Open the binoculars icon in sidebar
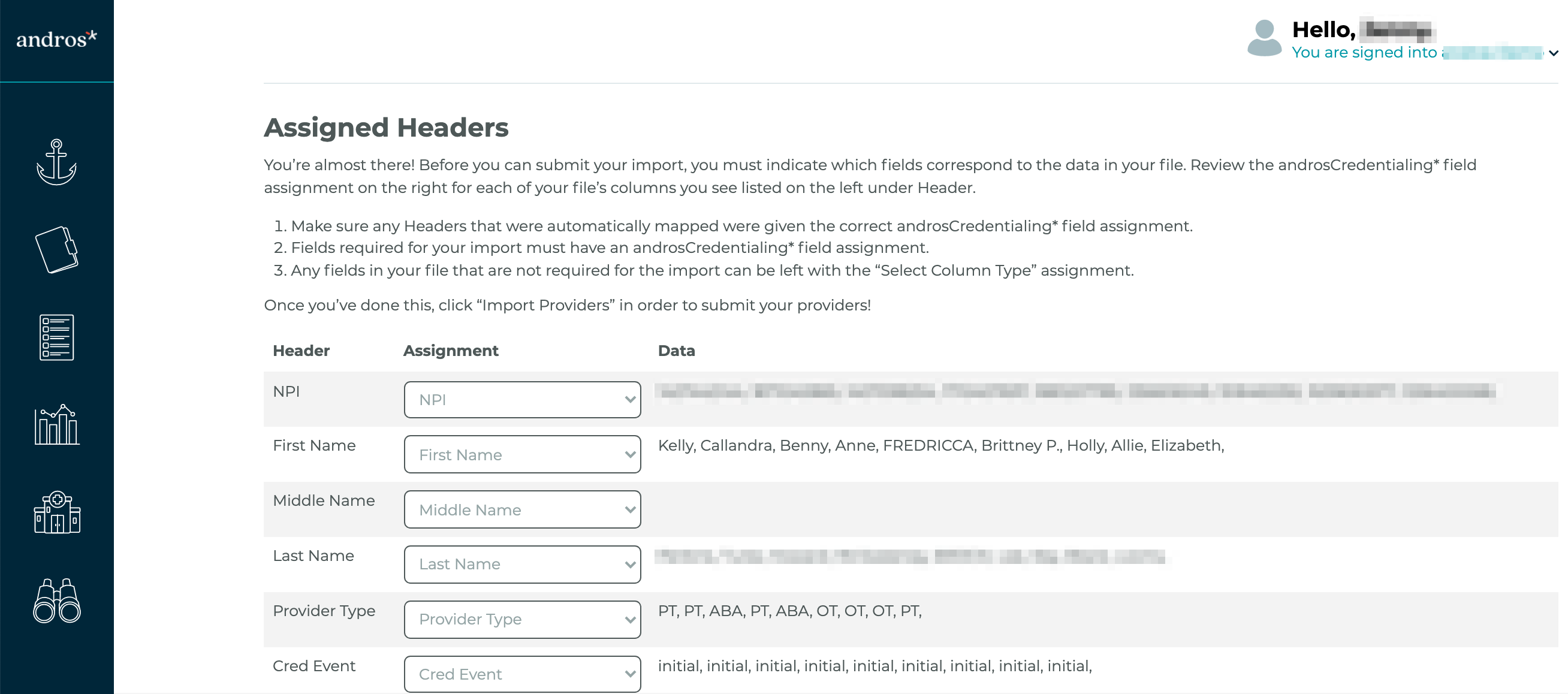This screenshot has height=694, width=1568. pyautogui.click(x=56, y=601)
